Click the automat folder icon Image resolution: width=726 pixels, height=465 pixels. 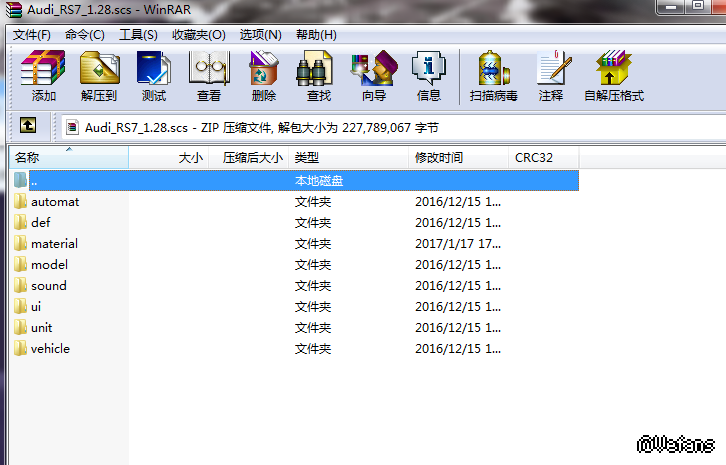click(x=20, y=201)
